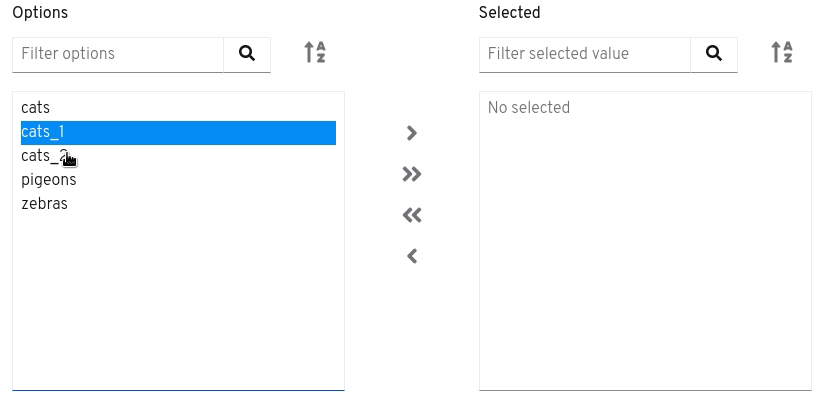The width and height of the screenshot is (831, 420).
Task: Click the search icon beside Filter selected value
Action: [714, 54]
